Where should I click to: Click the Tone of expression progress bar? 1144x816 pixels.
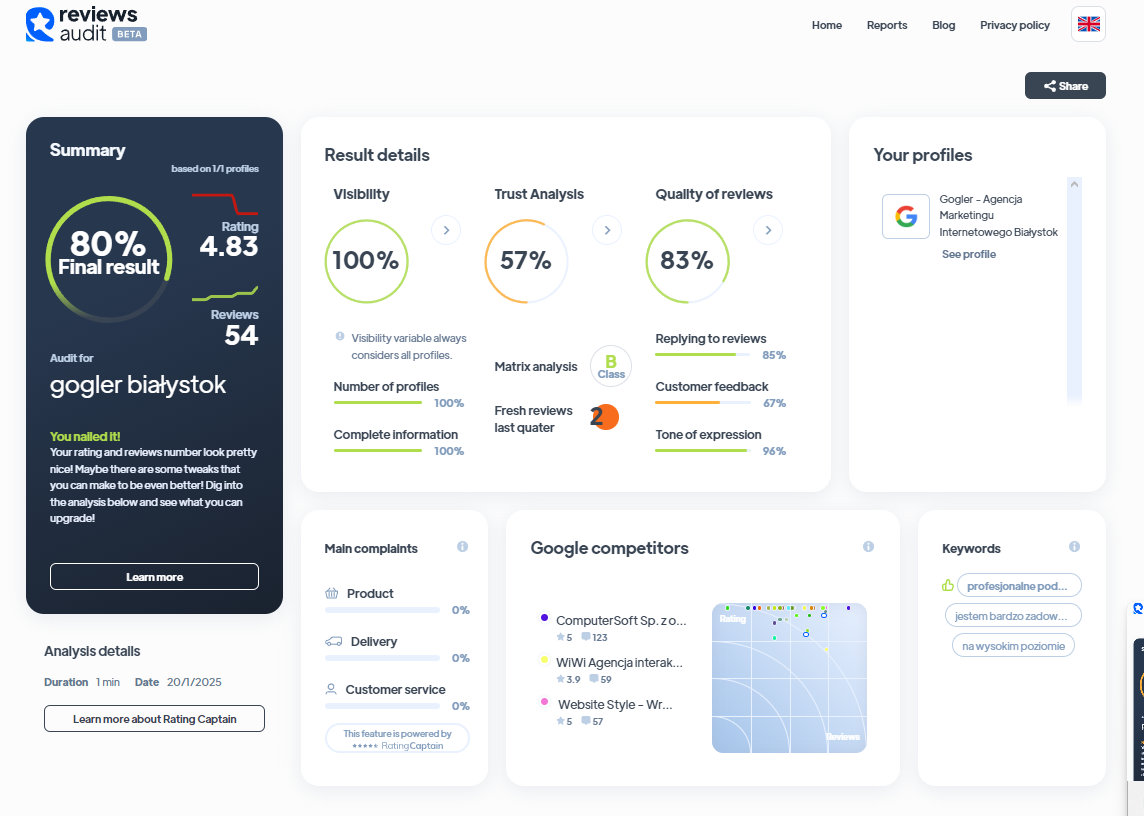[703, 450]
